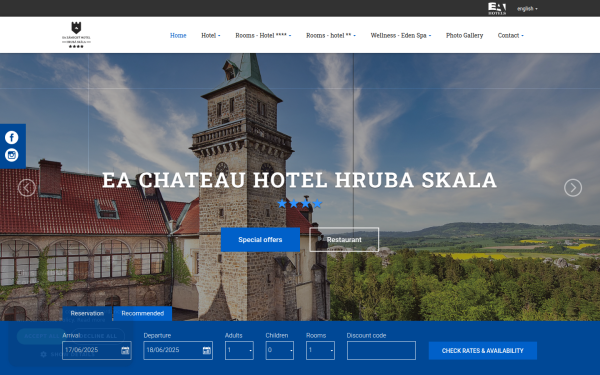The image size is (600, 375).
Task: Switch to the Reservation tab
Action: 87,313
